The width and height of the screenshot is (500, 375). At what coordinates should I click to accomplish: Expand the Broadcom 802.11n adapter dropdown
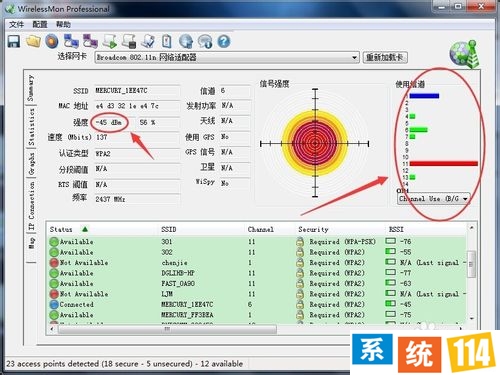coord(354,58)
